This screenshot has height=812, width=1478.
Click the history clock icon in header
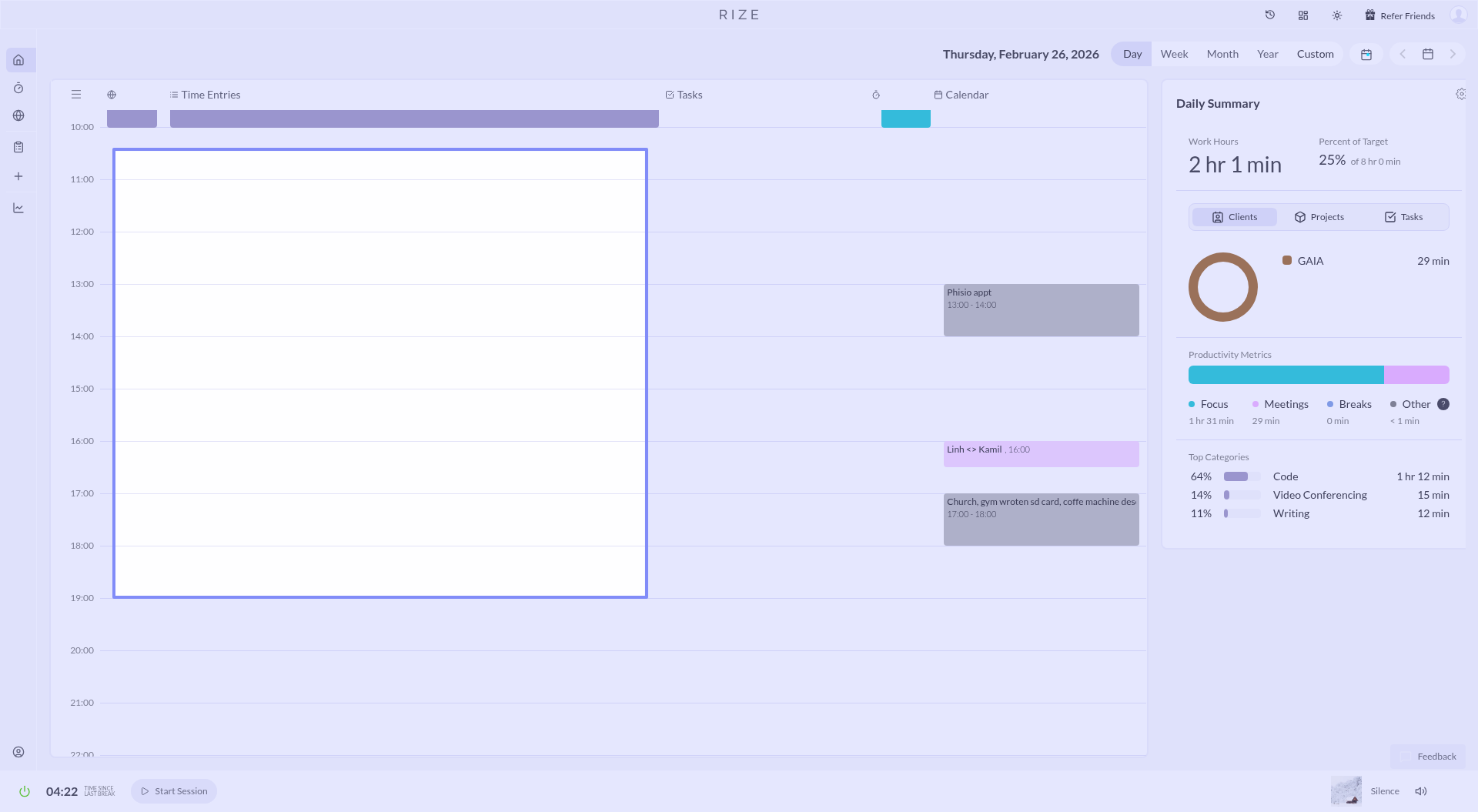(1270, 15)
